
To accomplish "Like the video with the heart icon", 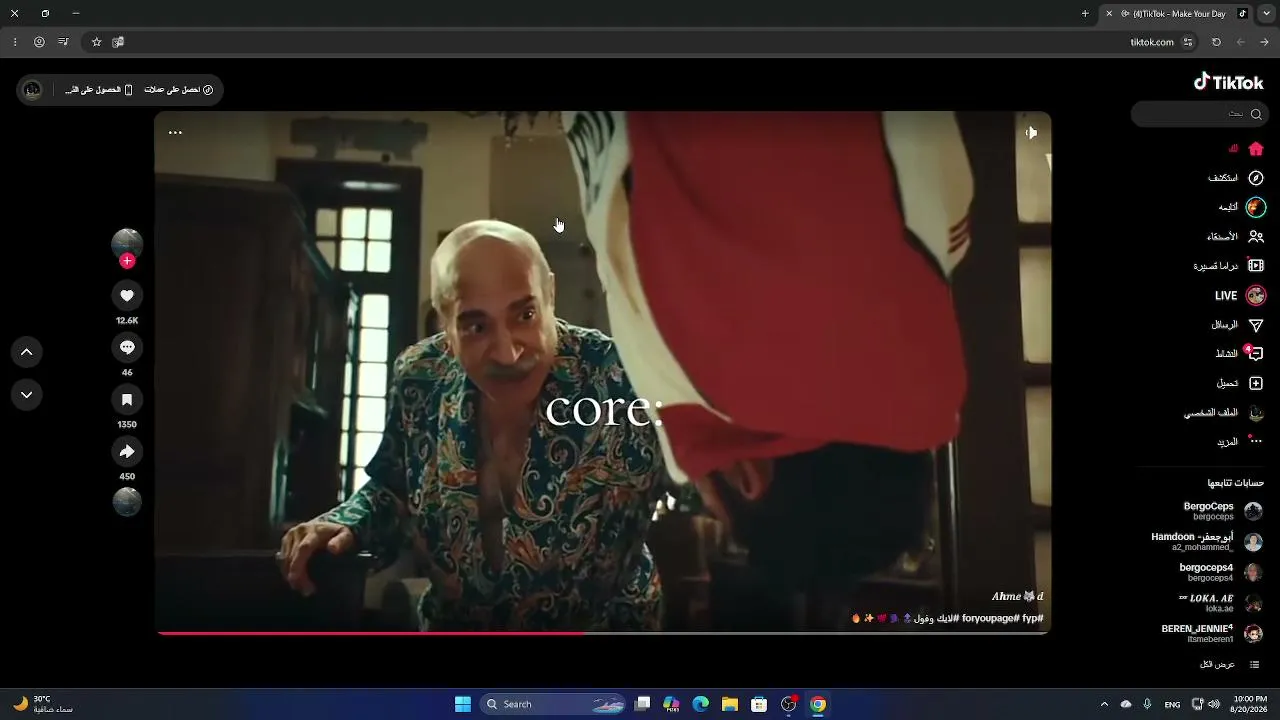I will point(127,296).
